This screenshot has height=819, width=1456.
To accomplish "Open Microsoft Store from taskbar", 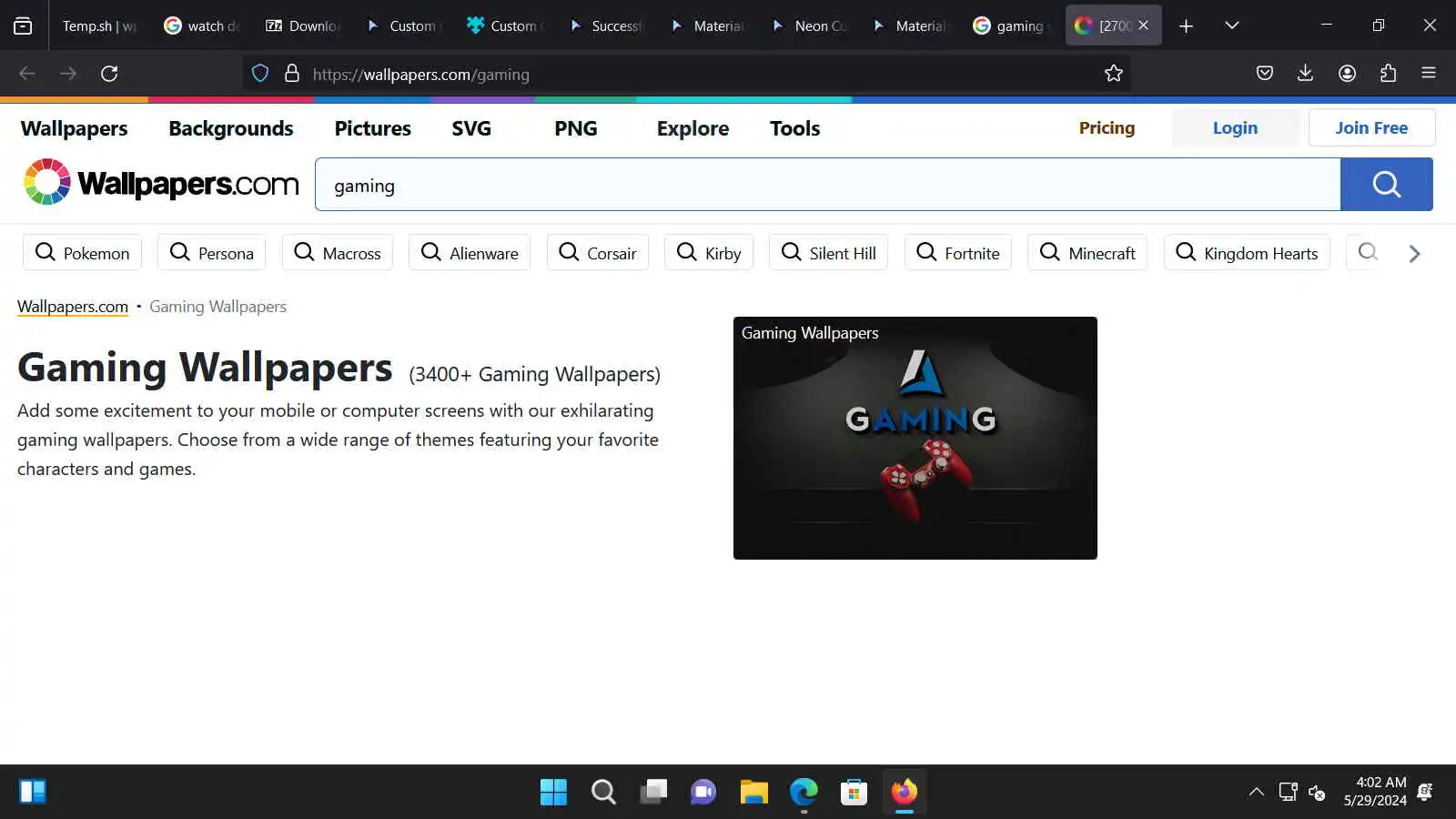I will pos(854,792).
